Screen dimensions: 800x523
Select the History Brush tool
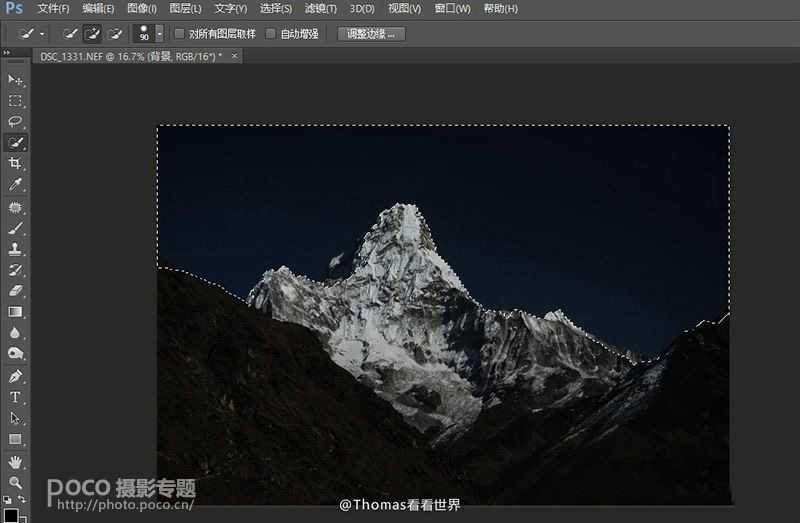[x=15, y=270]
